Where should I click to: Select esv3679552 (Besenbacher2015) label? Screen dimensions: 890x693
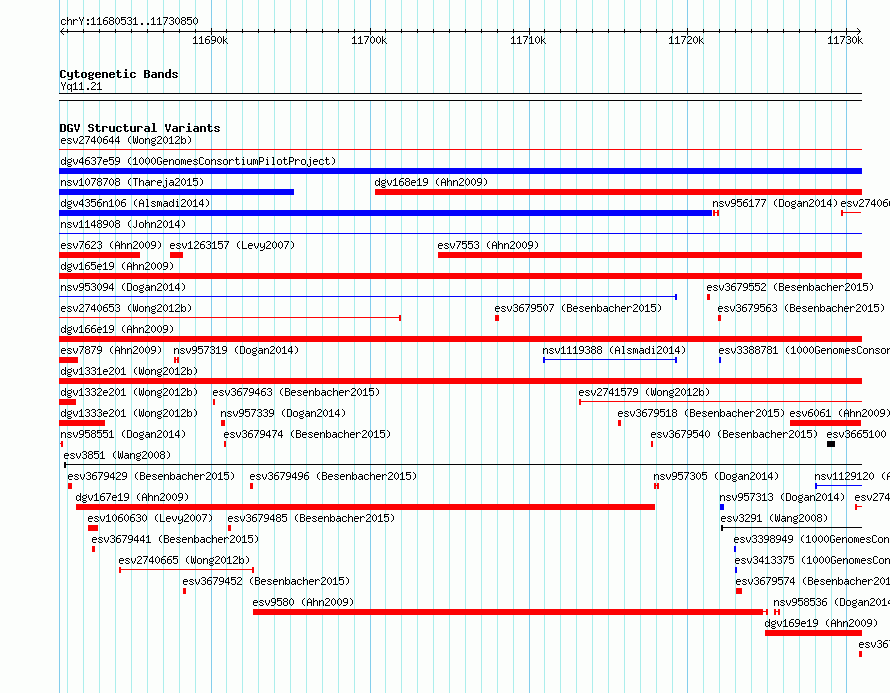pyautogui.click(x=790, y=287)
